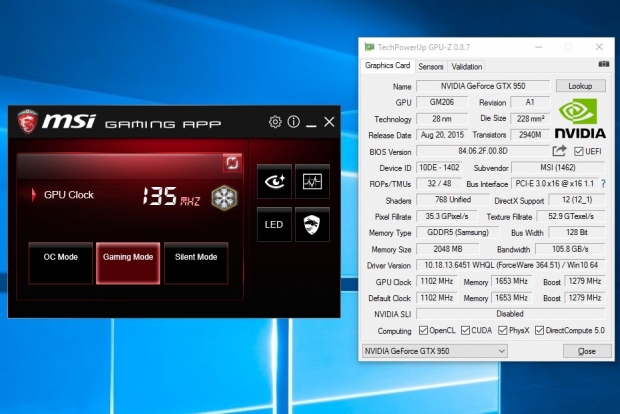The width and height of the screenshot is (620, 414).
Task: Click the NVIDIA logo in GPU-Z
Action: [580, 119]
